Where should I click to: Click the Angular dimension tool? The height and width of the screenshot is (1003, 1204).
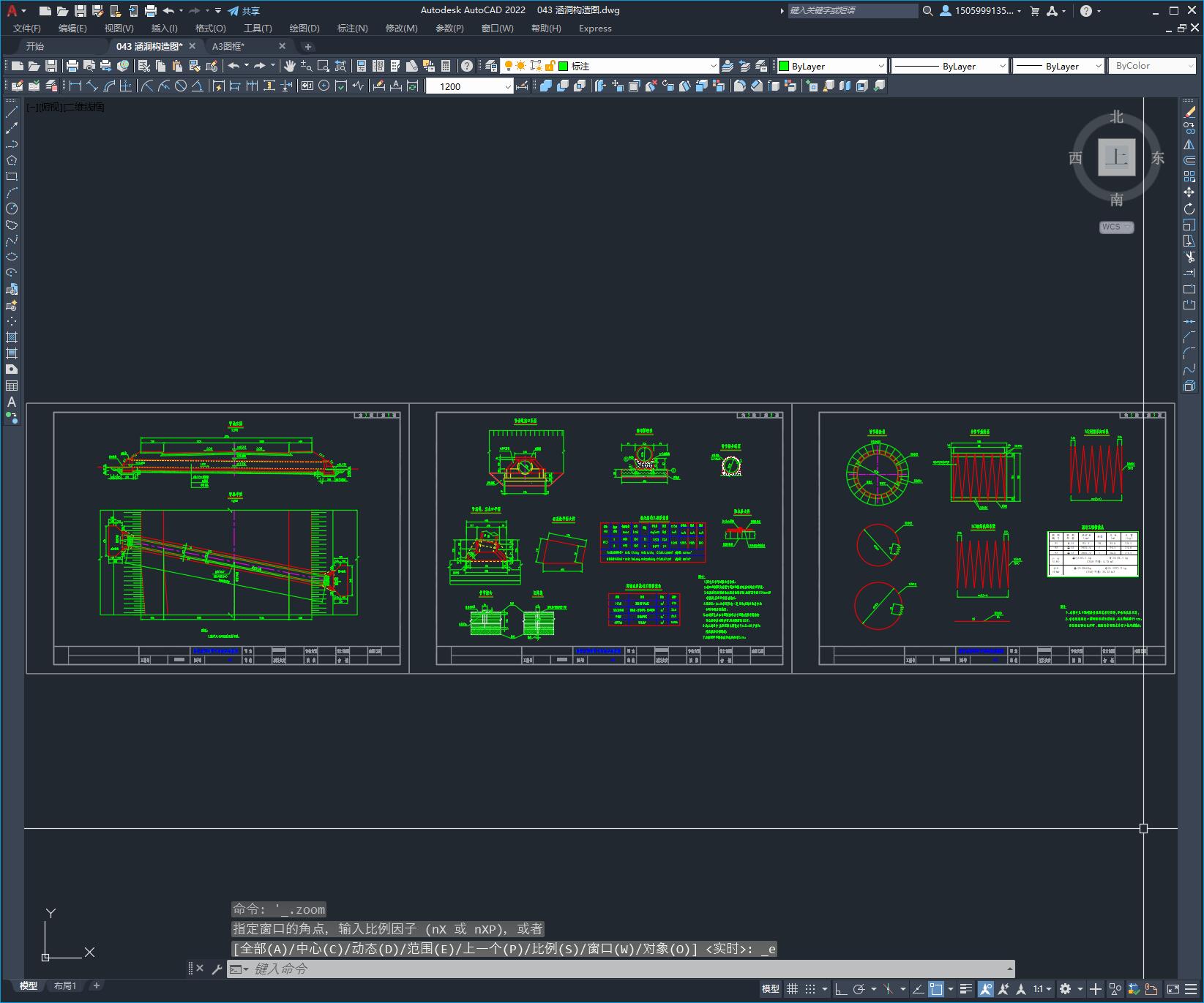198,86
